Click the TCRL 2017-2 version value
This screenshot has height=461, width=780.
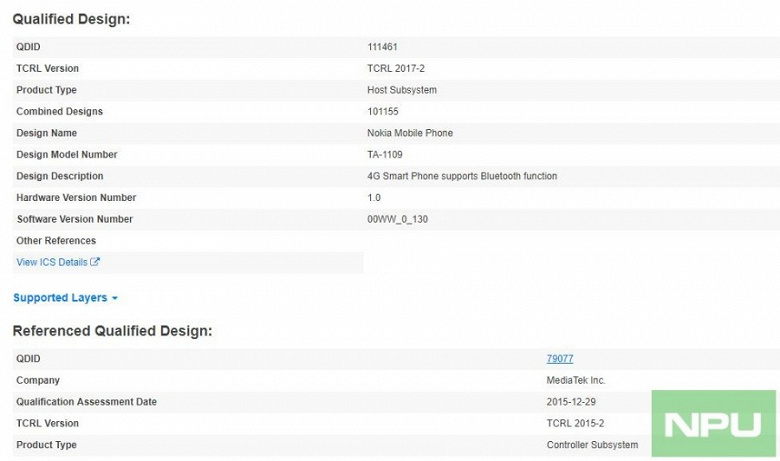(394, 69)
